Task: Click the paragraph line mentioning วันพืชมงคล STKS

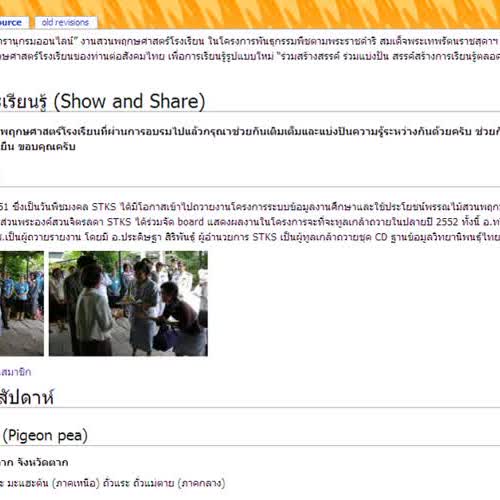Action: 250,207
